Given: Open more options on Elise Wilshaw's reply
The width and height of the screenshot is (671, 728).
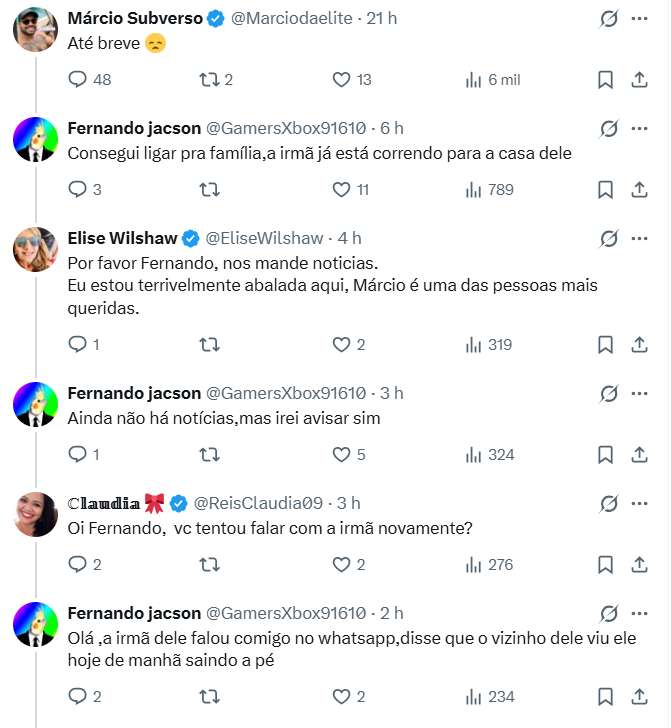Looking at the screenshot, I should click(640, 238).
